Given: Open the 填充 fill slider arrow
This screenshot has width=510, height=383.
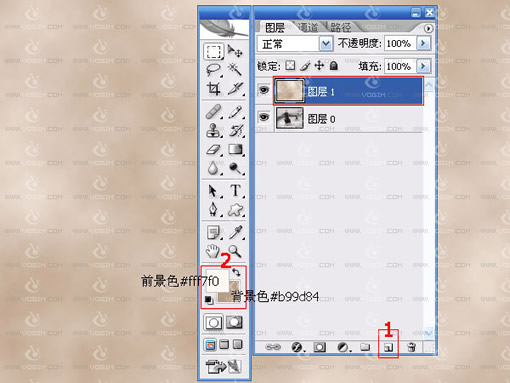Looking at the screenshot, I should click(423, 66).
